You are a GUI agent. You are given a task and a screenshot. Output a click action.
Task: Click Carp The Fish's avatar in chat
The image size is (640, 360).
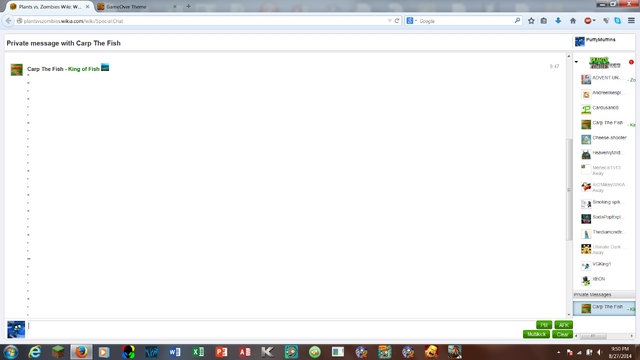17,69
